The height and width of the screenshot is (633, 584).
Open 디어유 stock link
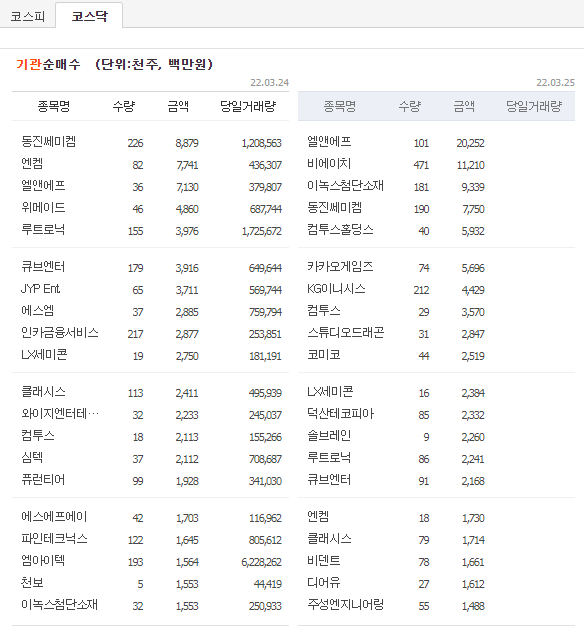coord(323,583)
